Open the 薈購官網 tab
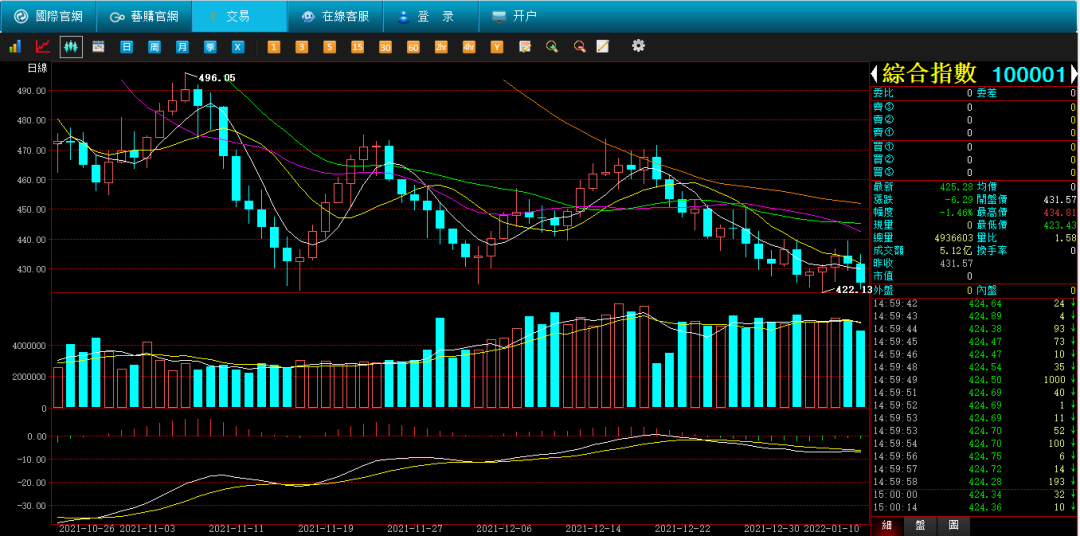 coord(144,16)
